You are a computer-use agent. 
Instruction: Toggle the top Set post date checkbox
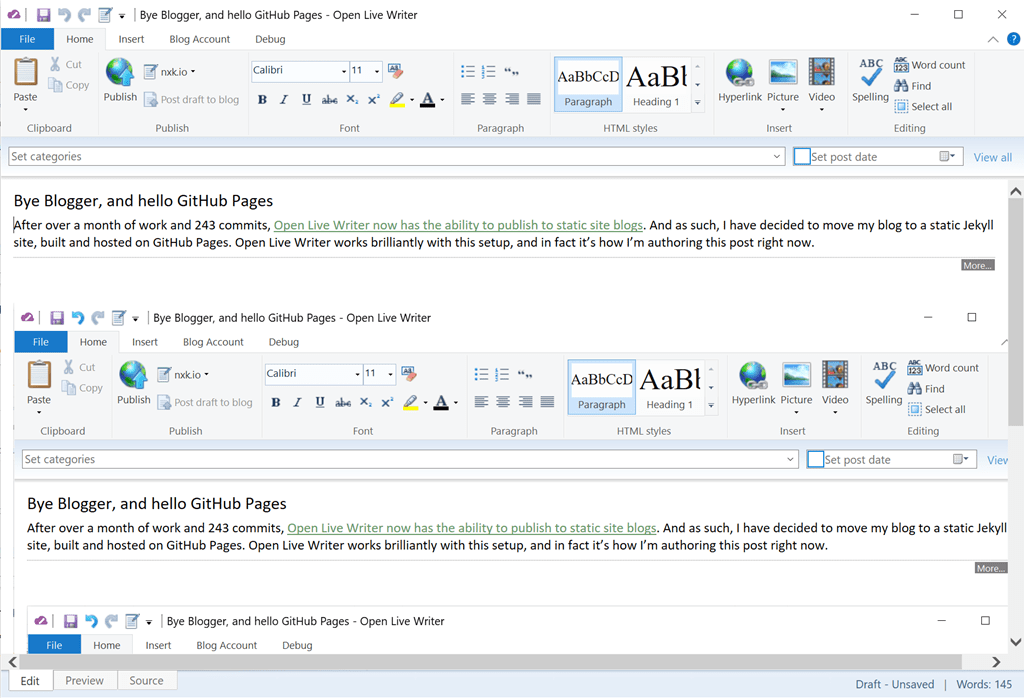[x=802, y=157]
